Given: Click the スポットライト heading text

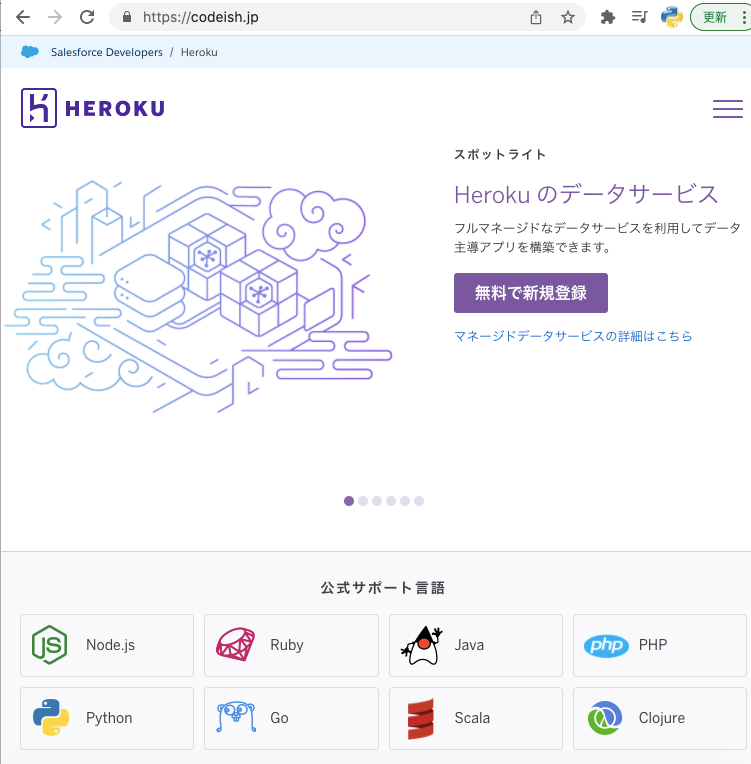Looking at the screenshot, I should 500,154.
